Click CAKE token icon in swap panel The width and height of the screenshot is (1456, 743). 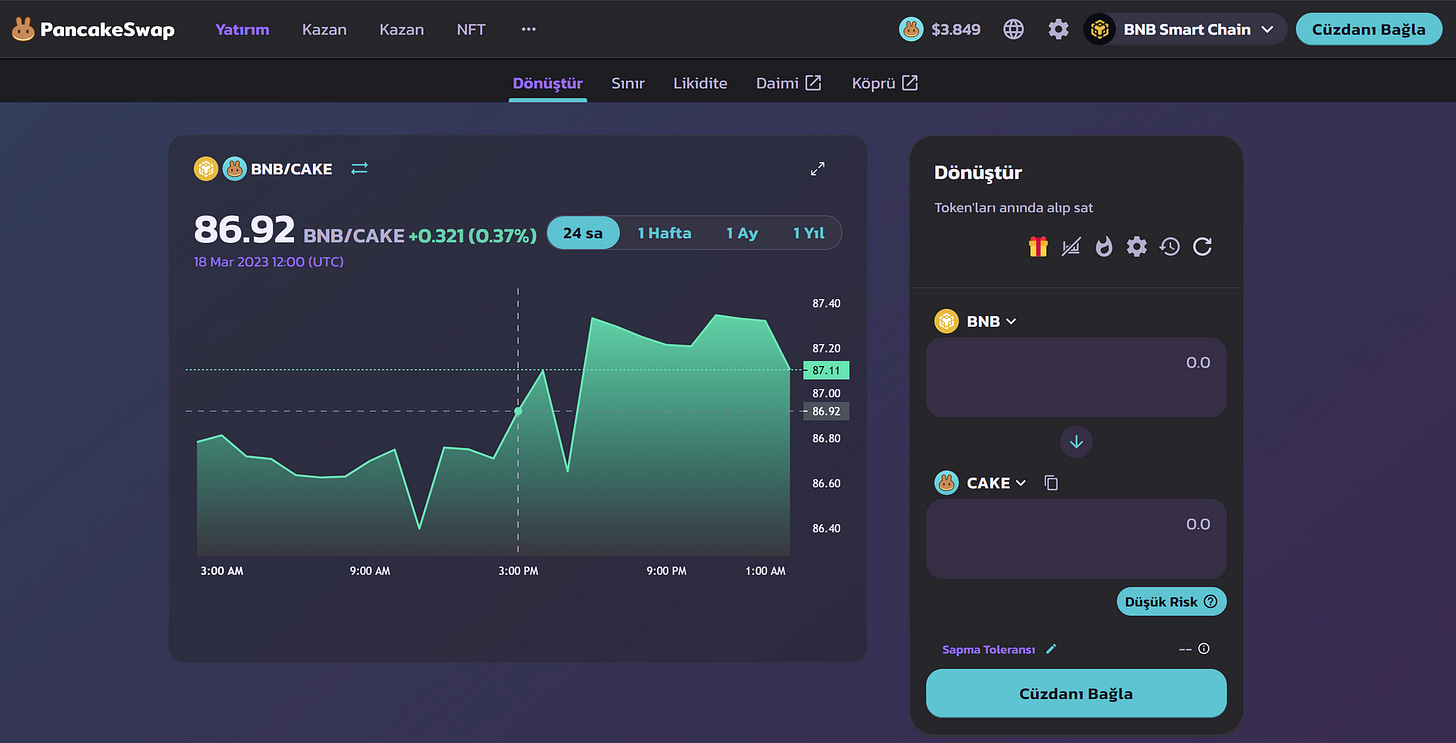click(x=946, y=483)
